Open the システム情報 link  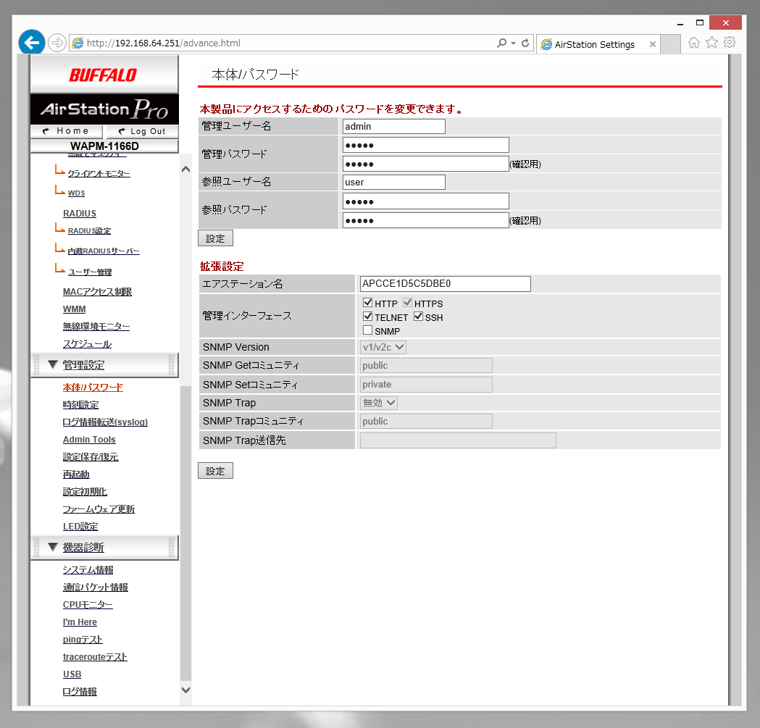(88, 570)
